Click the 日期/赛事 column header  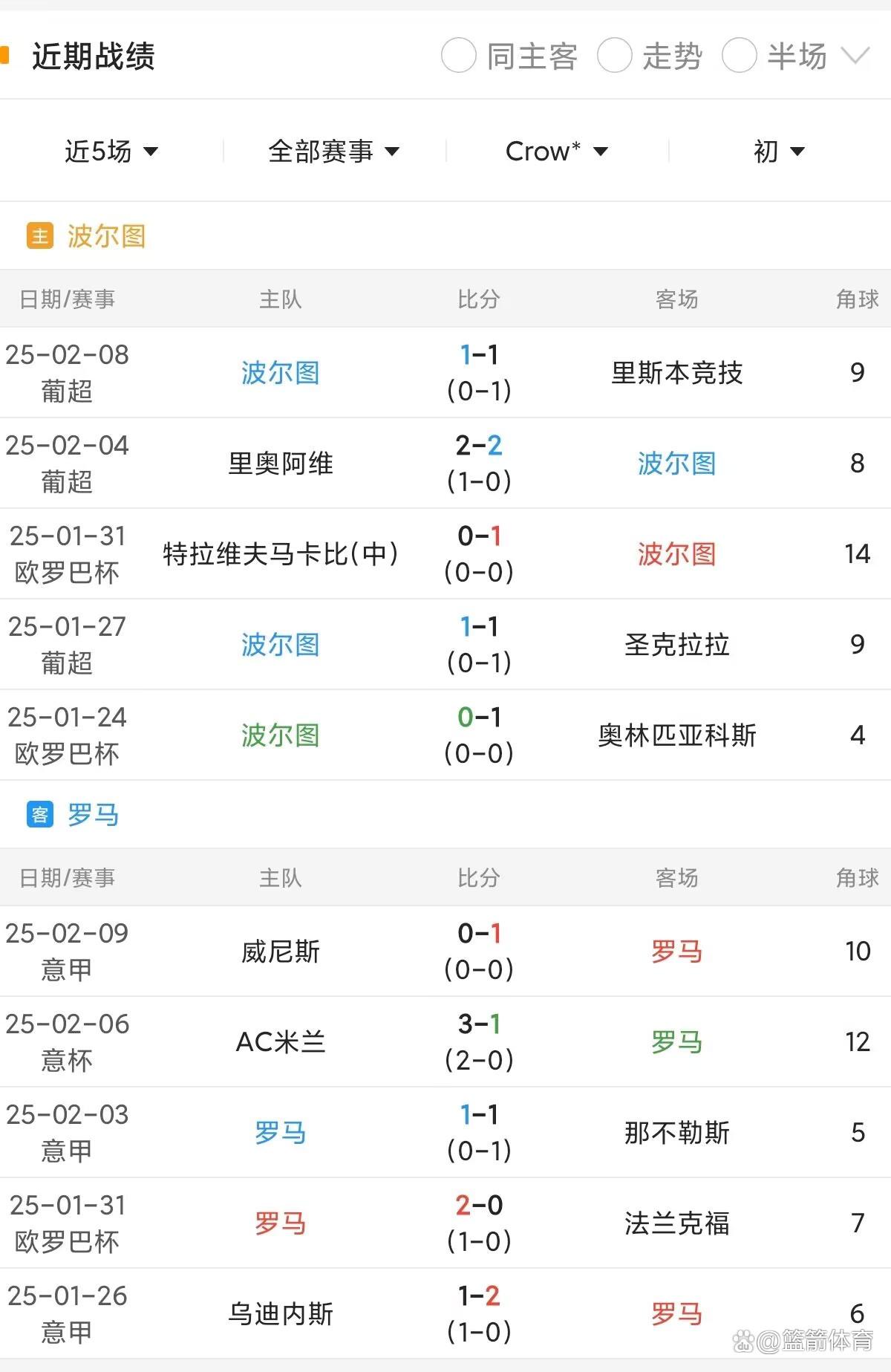(67, 299)
